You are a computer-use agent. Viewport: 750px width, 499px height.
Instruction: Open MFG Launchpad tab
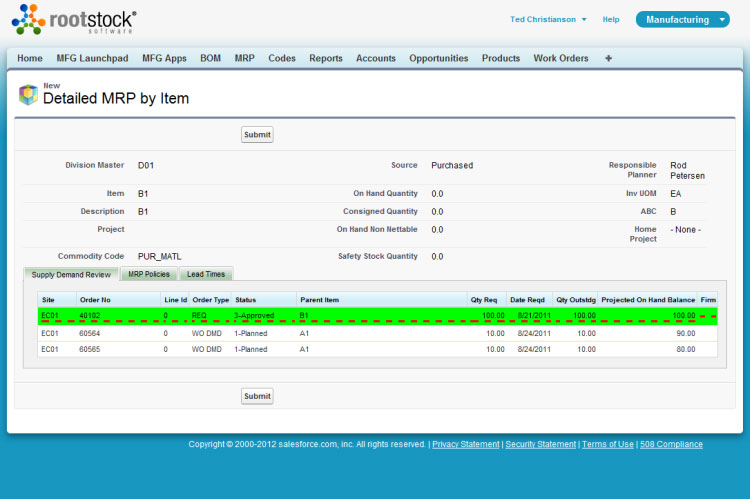tap(92, 58)
